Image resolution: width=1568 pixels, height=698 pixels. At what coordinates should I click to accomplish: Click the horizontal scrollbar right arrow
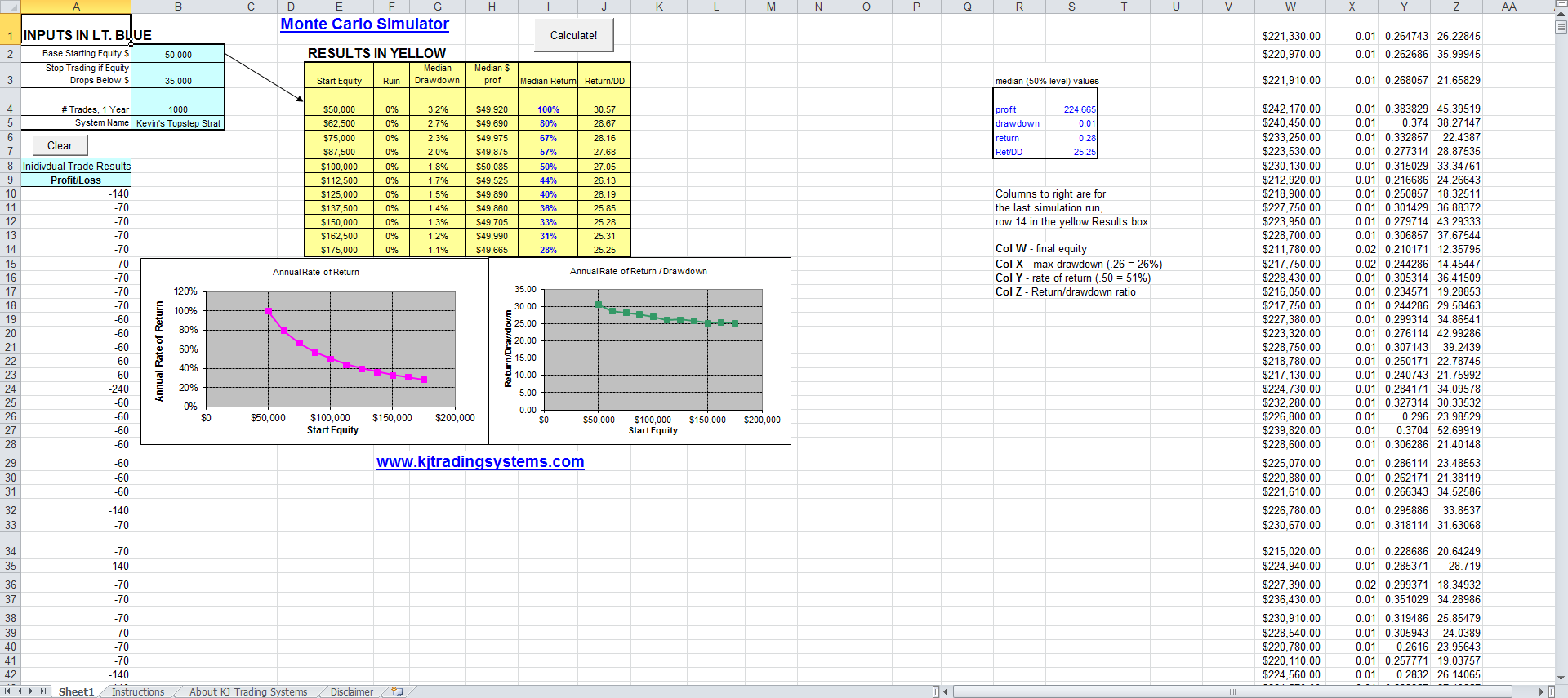(1541, 691)
